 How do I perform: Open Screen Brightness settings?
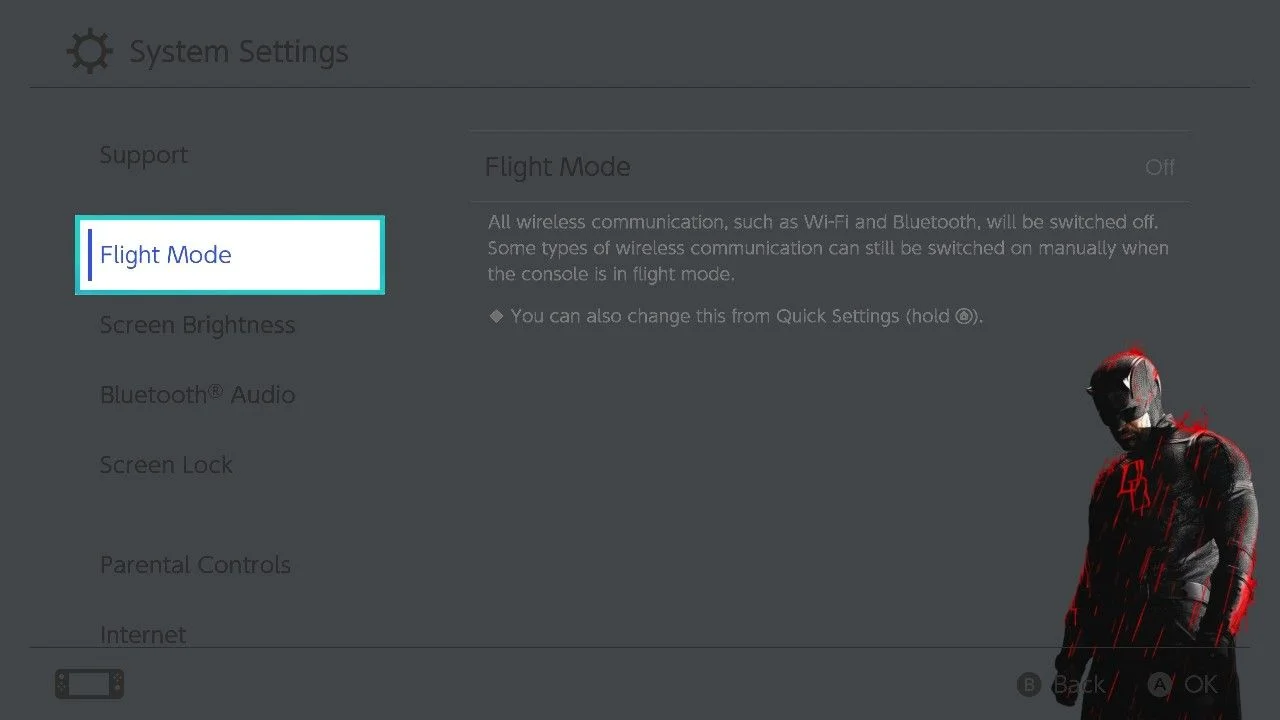pyautogui.click(x=197, y=325)
